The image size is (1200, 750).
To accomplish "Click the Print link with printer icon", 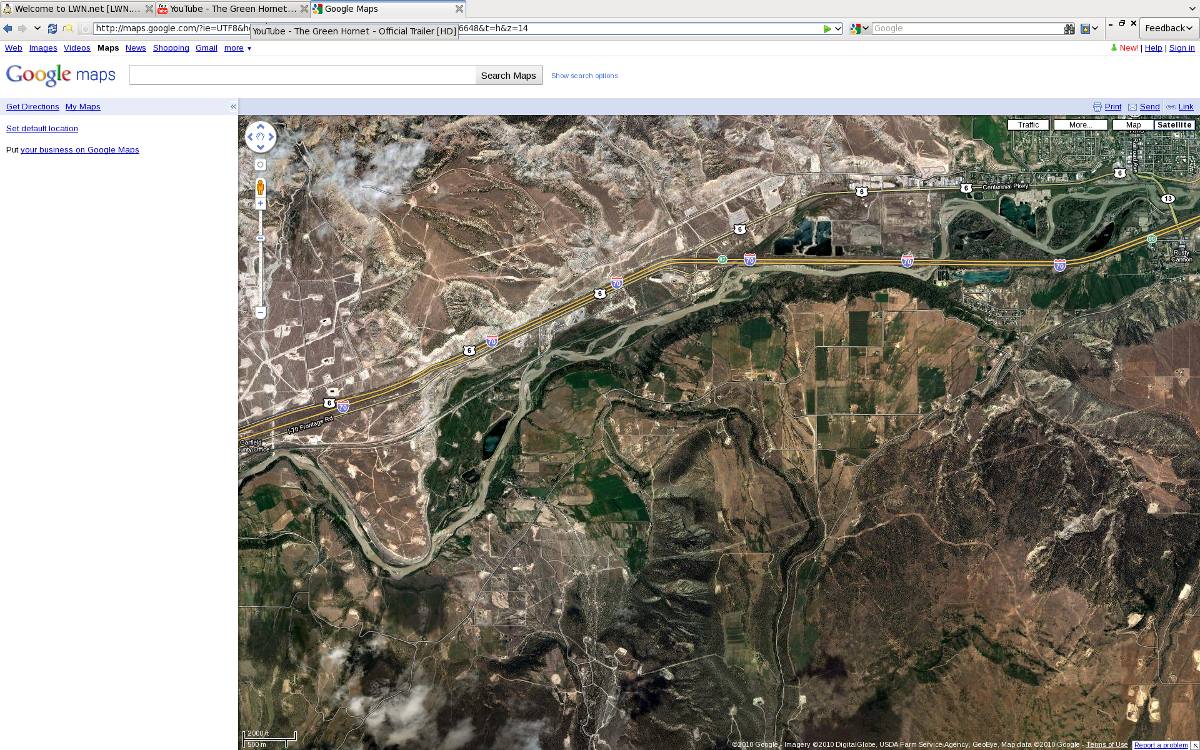I will point(1107,107).
